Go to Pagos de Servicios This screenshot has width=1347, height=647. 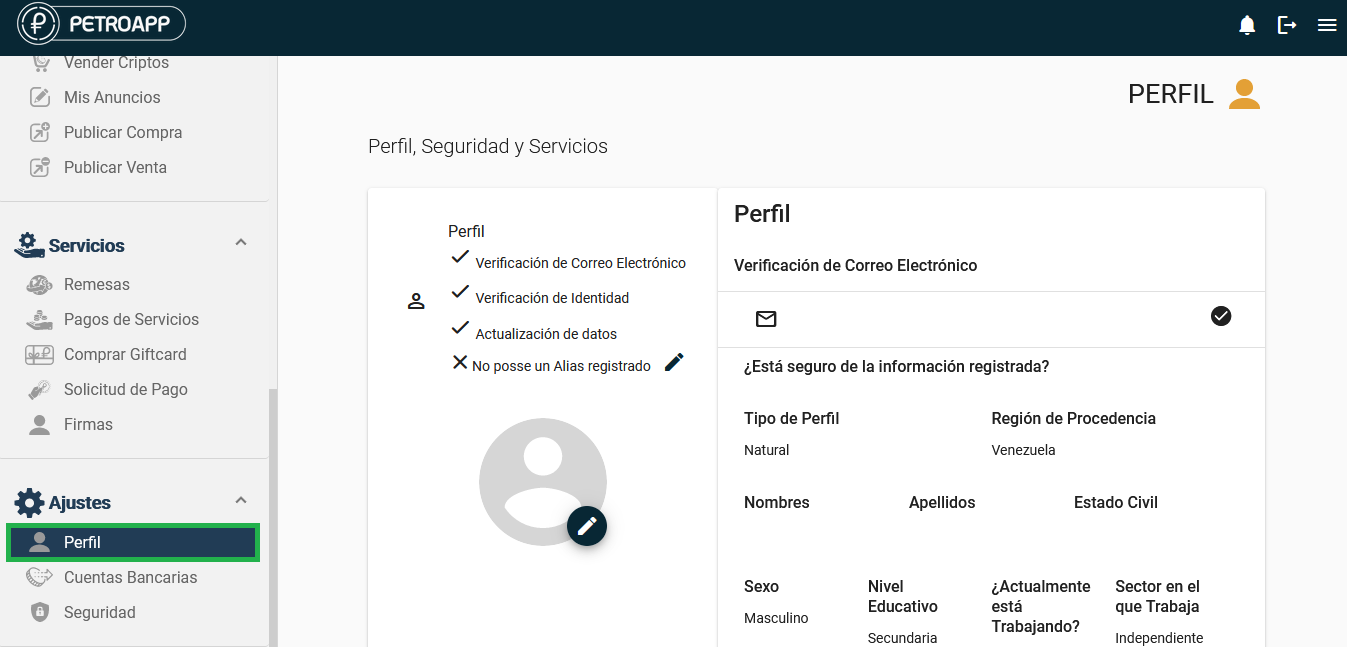coord(131,320)
